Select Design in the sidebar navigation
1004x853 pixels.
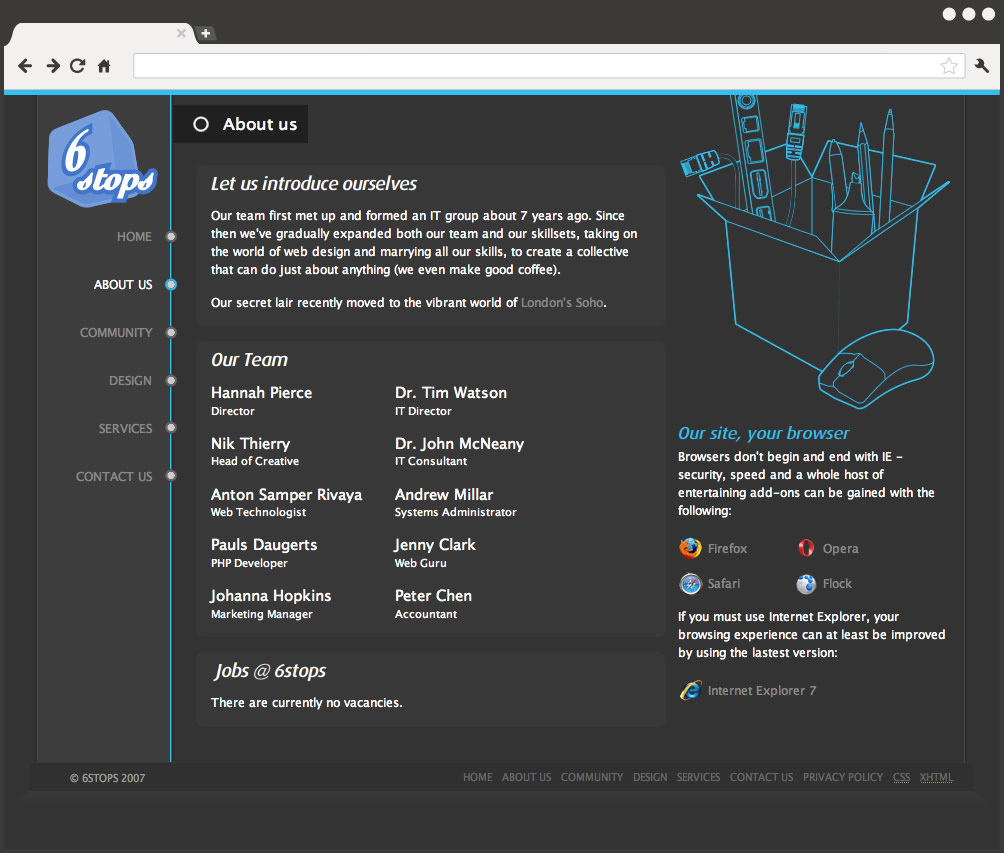tap(130, 381)
